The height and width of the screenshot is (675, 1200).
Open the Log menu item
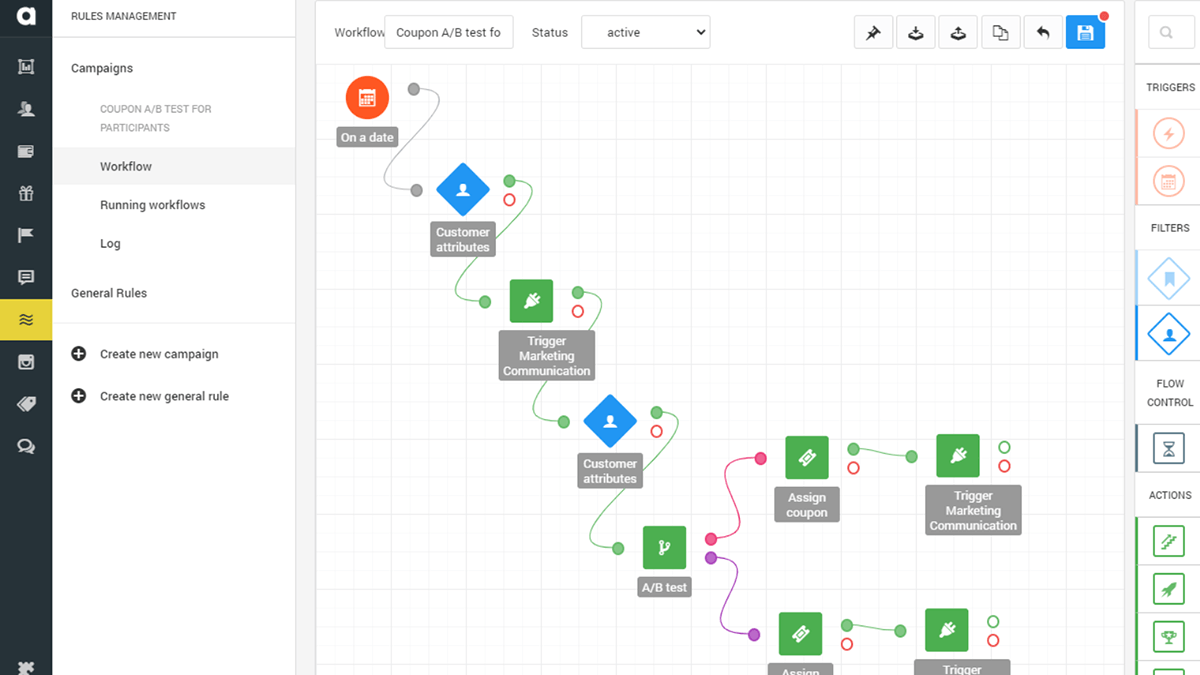110,243
